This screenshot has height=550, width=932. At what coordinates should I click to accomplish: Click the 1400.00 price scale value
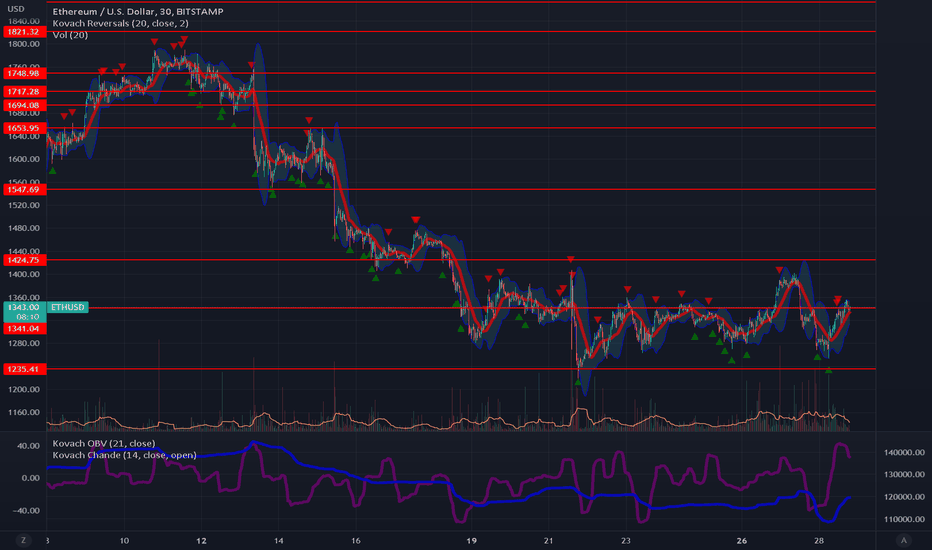click(24, 274)
